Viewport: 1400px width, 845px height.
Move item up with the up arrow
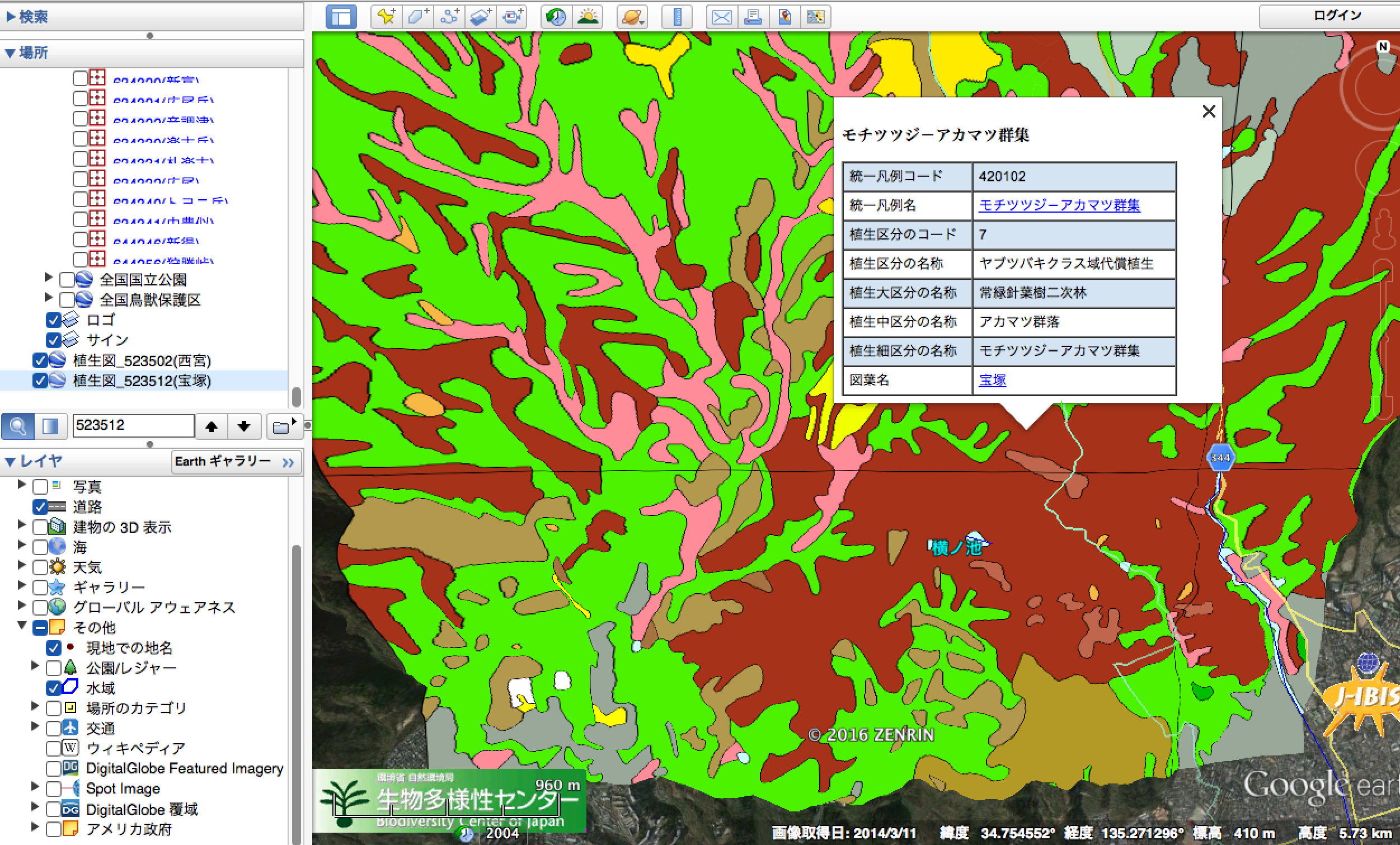tap(212, 426)
